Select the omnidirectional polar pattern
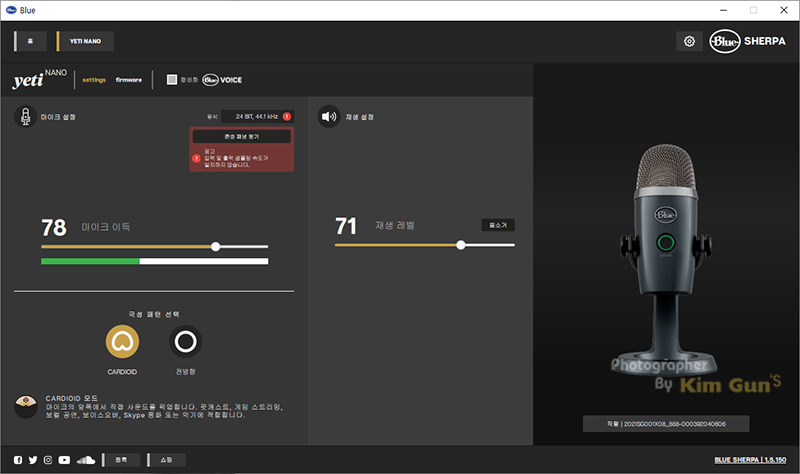This screenshot has height=474, width=800. 186,341
